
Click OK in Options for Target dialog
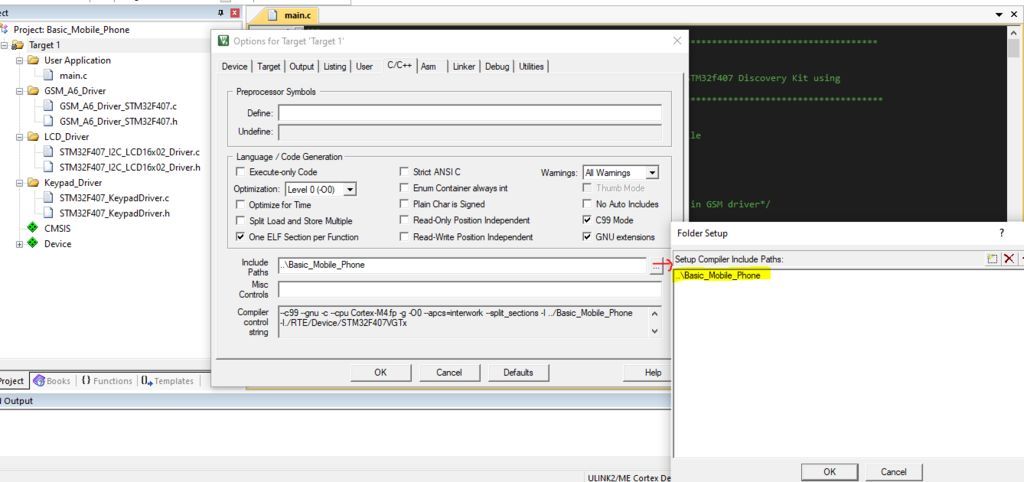click(x=381, y=372)
